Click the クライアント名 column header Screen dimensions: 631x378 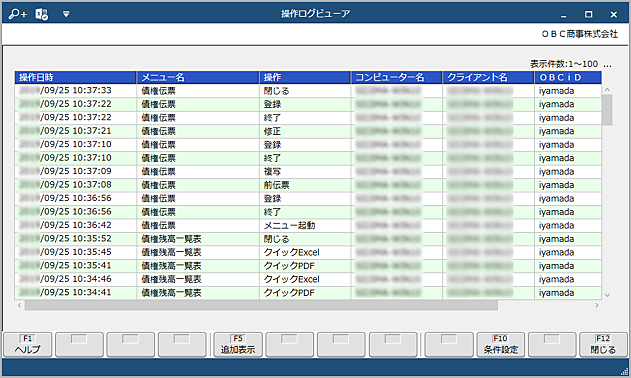[x=488, y=77]
